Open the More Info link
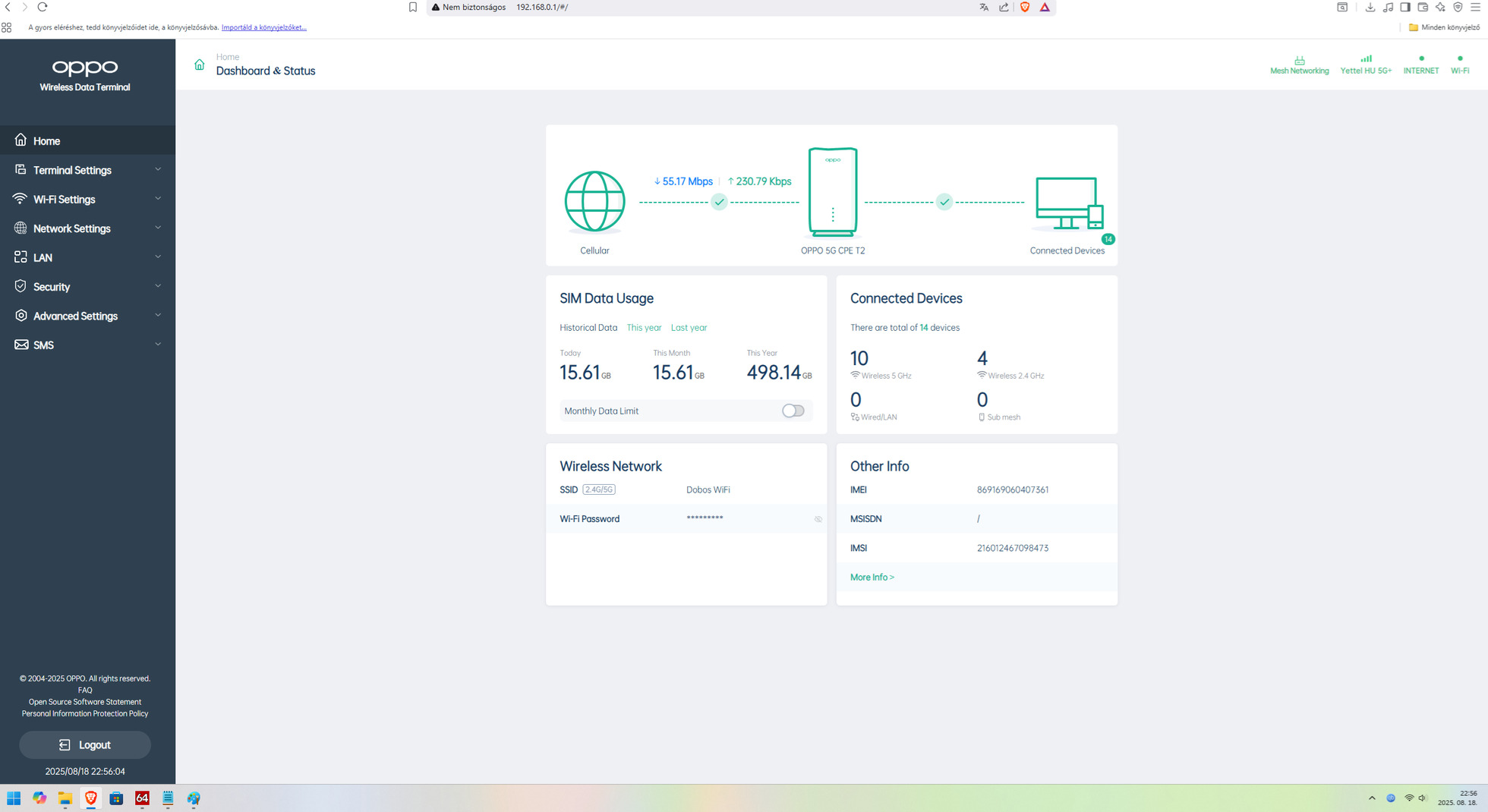The height and width of the screenshot is (812, 1488). click(872, 578)
